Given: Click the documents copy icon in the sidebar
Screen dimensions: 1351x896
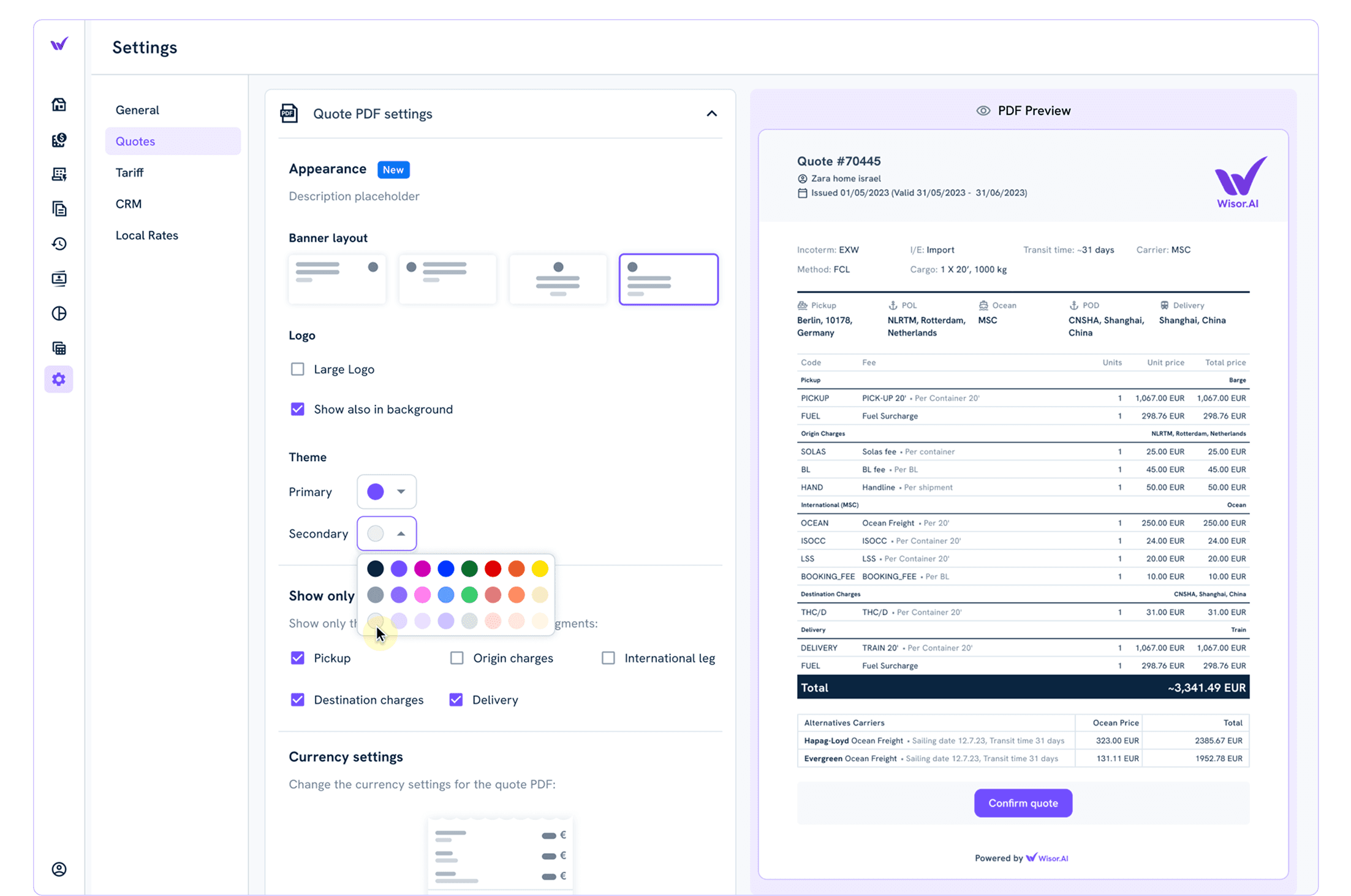Looking at the screenshot, I should pos(59,209).
